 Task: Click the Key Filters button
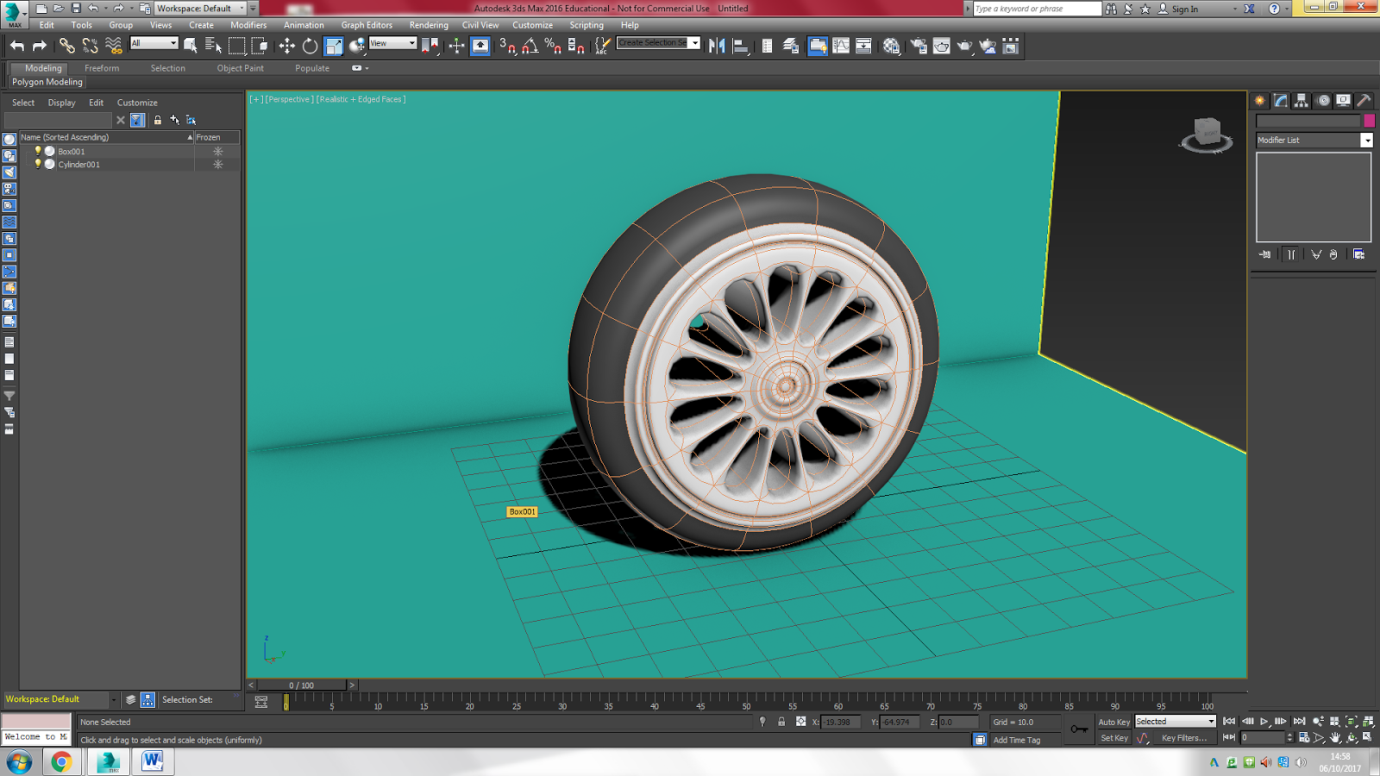[x=1184, y=738]
